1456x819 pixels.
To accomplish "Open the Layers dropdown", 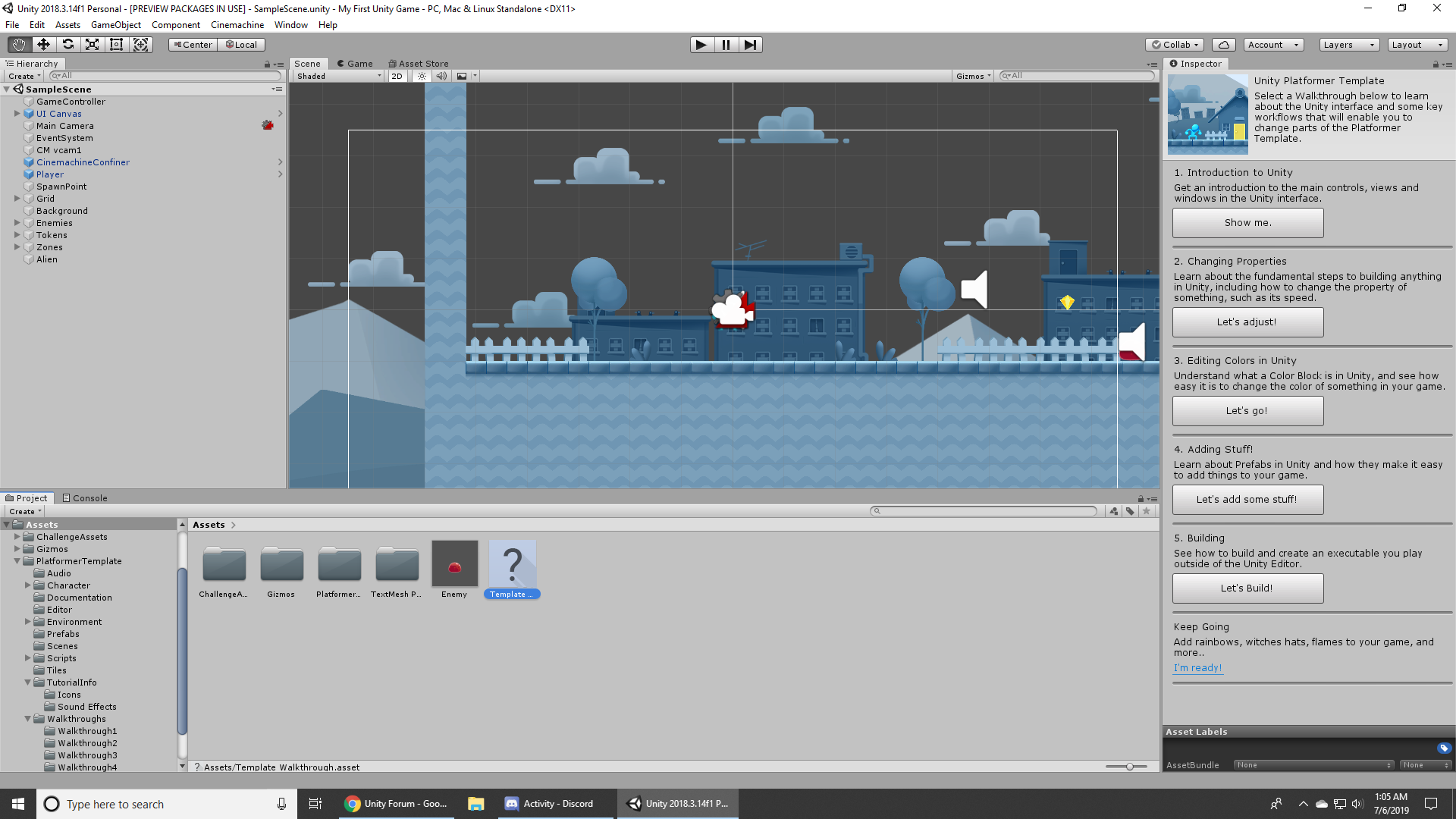I will tap(1348, 45).
